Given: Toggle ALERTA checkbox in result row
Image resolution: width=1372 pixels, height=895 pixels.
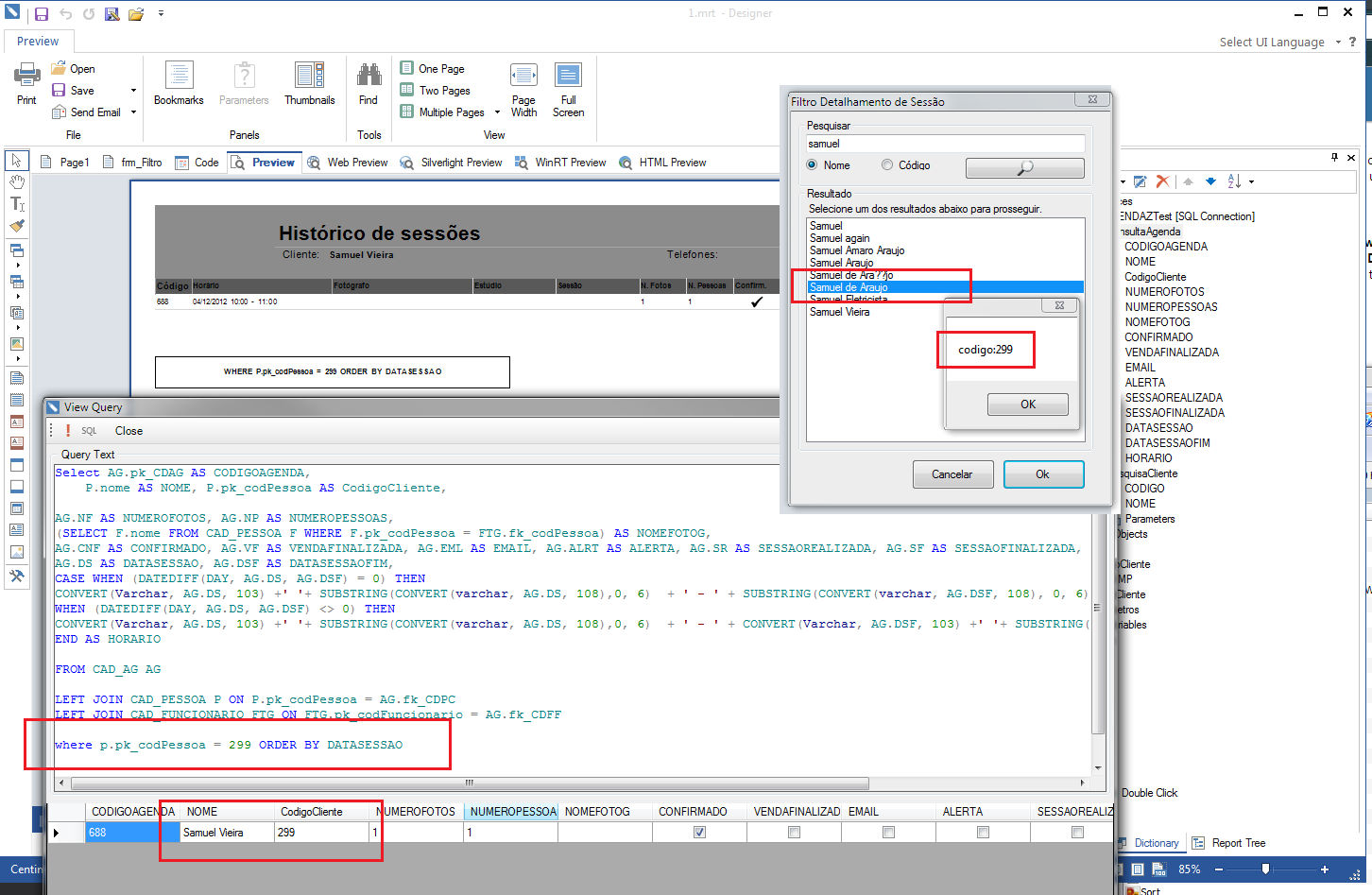Looking at the screenshot, I should coord(983,833).
